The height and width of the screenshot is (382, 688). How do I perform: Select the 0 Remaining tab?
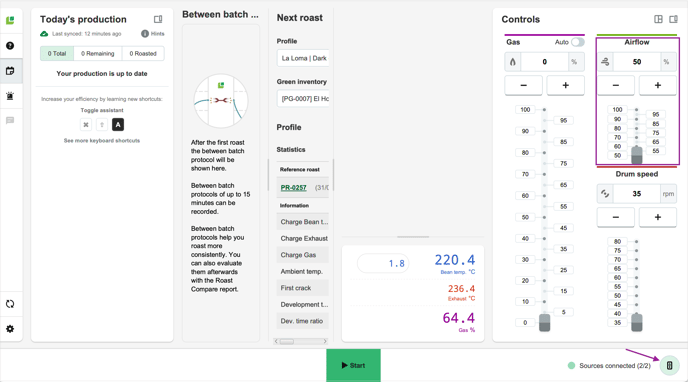coord(97,54)
